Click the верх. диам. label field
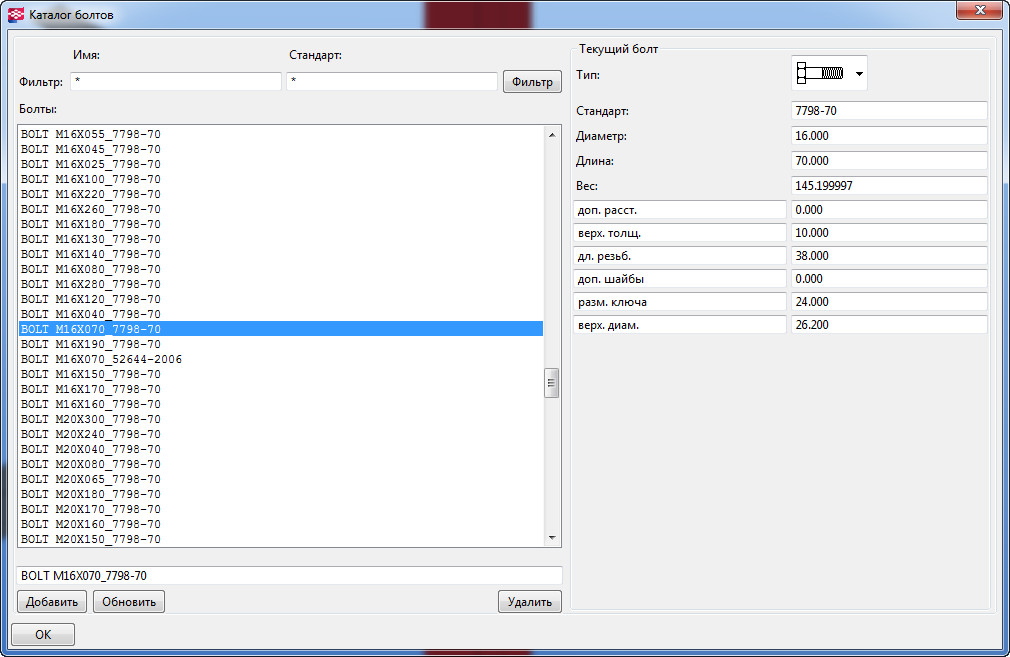1010x657 pixels. 680,325
